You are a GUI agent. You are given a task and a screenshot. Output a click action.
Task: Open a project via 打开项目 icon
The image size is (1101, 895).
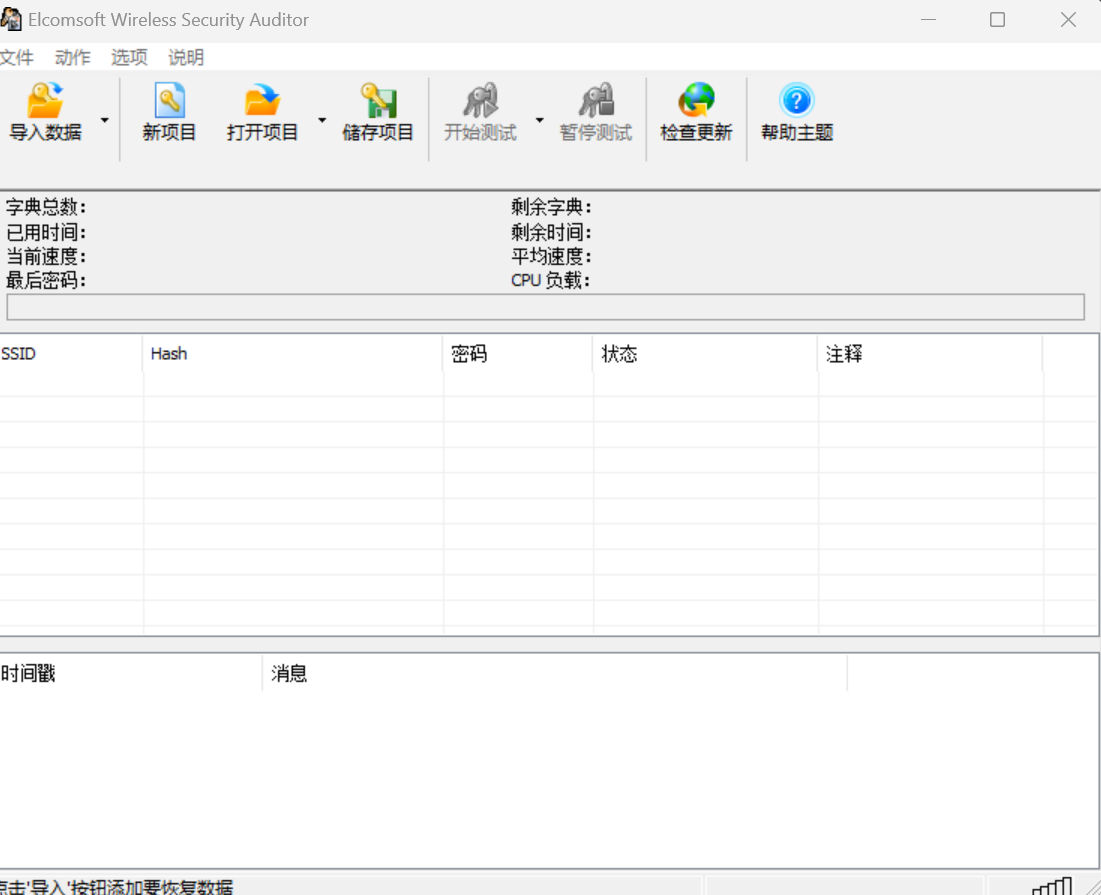(262, 101)
